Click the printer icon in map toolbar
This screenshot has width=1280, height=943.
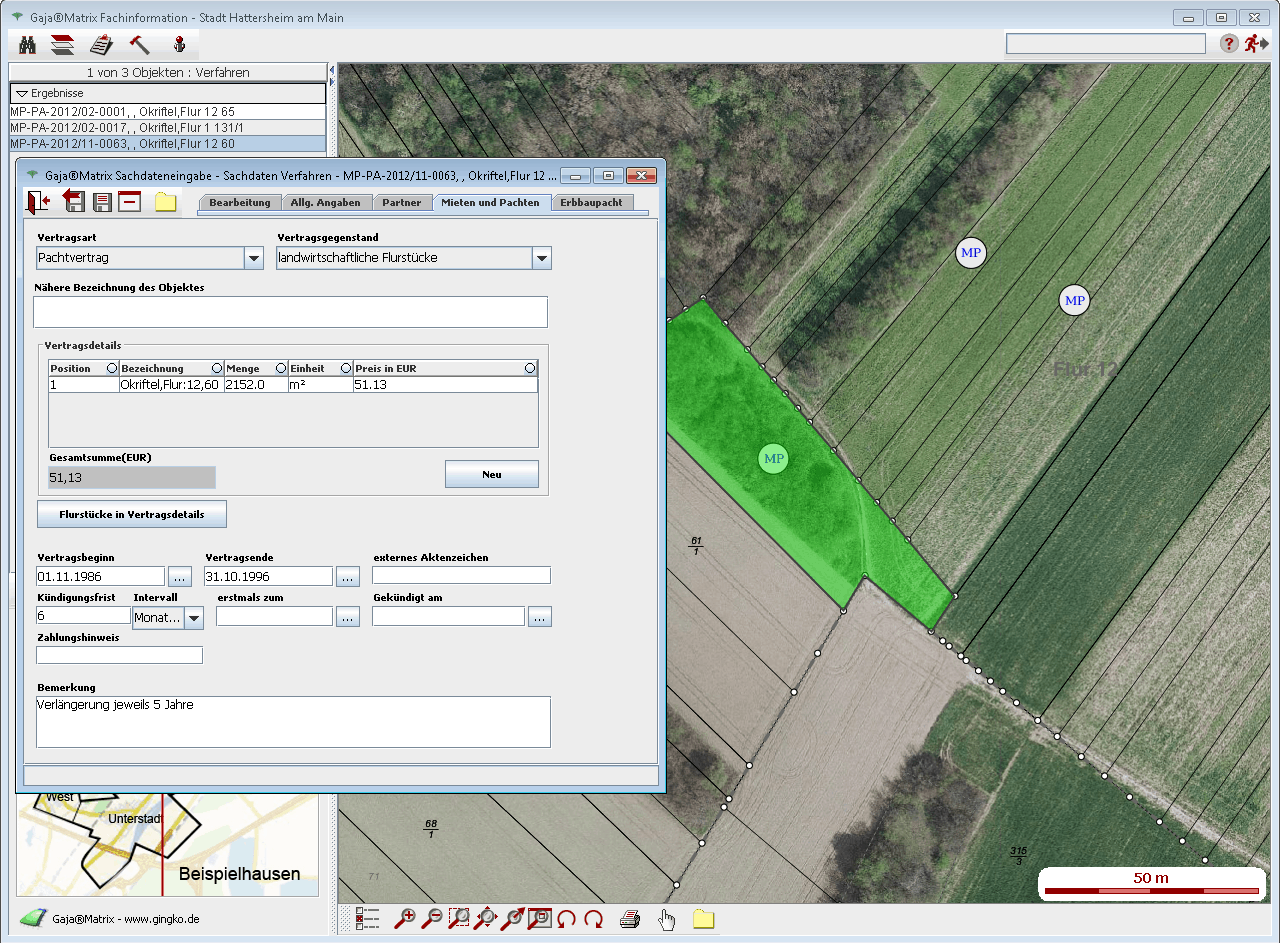tap(629, 919)
